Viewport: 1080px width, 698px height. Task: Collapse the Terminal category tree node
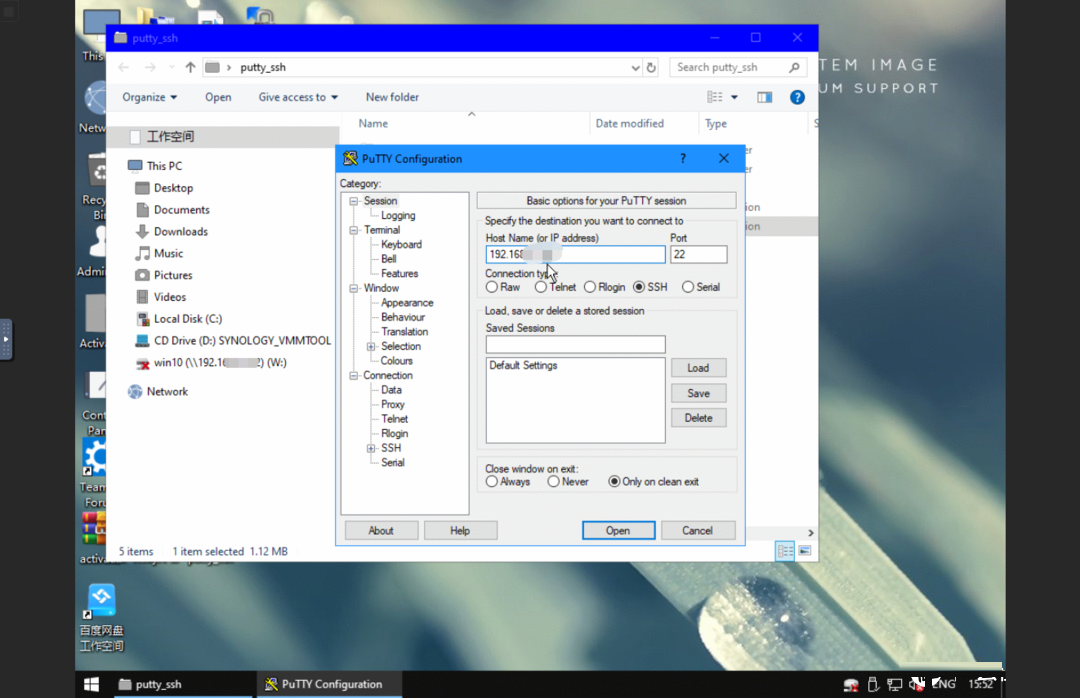(x=354, y=230)
